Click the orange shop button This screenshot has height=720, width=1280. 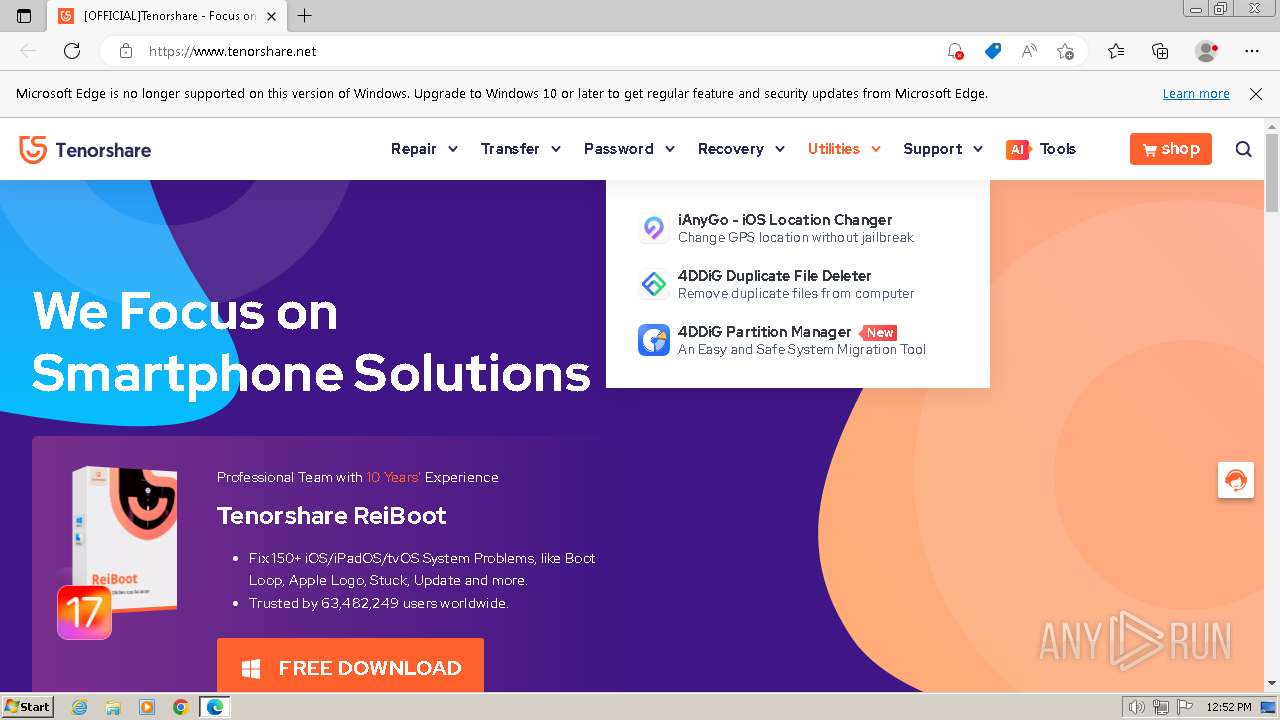[x=1171, y=149]
